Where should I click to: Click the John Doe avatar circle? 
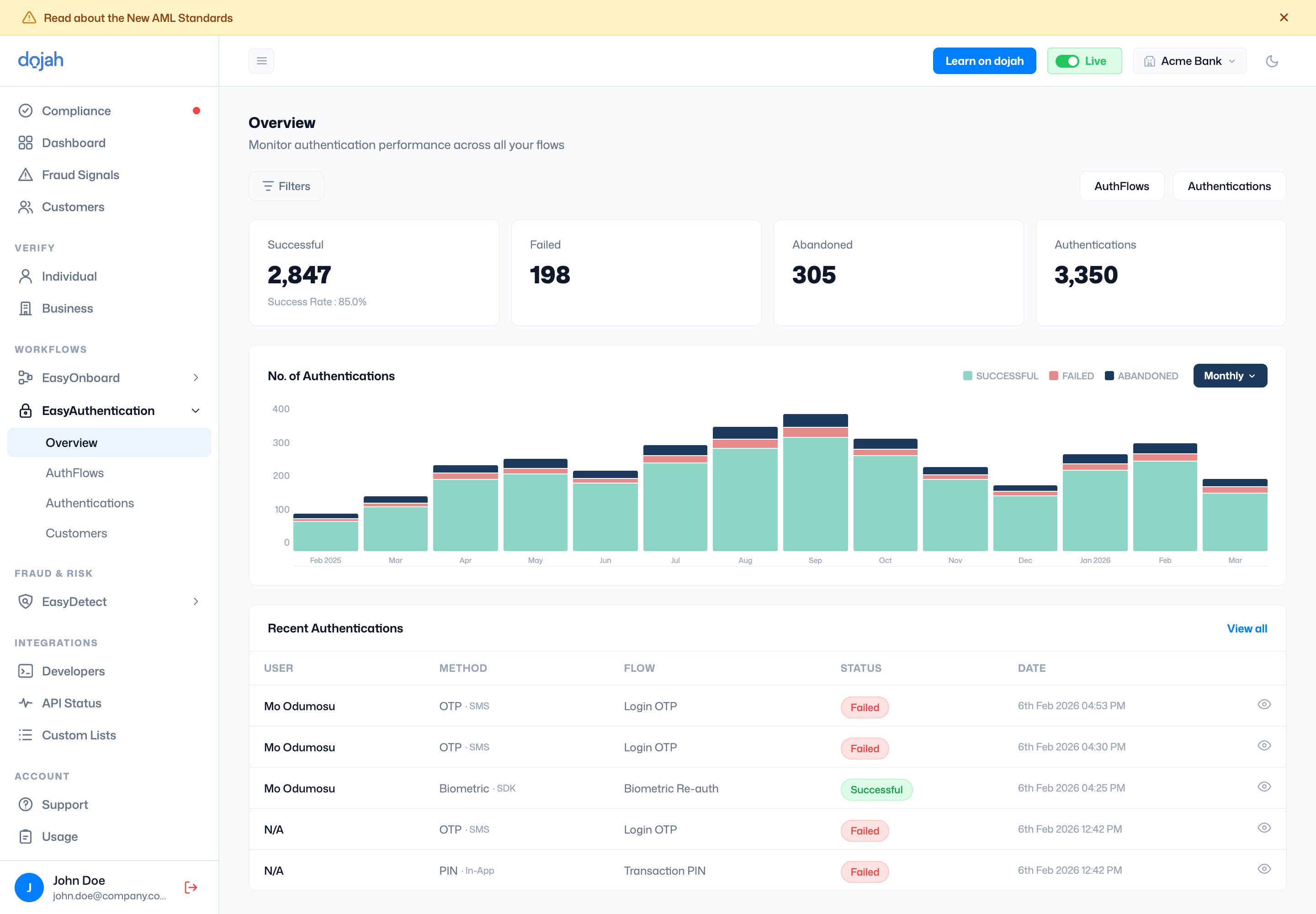29,887
